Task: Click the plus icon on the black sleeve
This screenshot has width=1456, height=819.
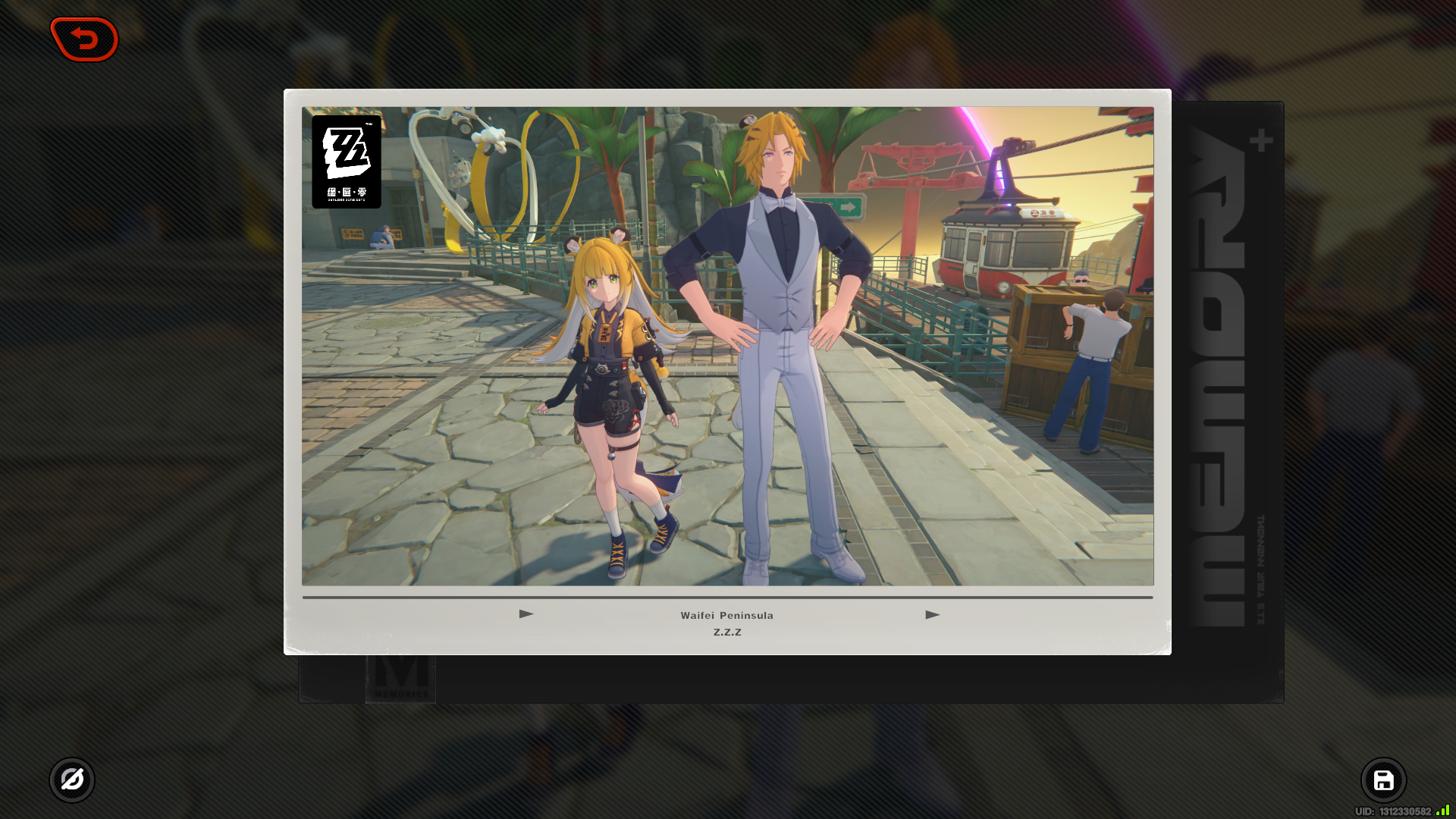Action: pos(1261,140)
